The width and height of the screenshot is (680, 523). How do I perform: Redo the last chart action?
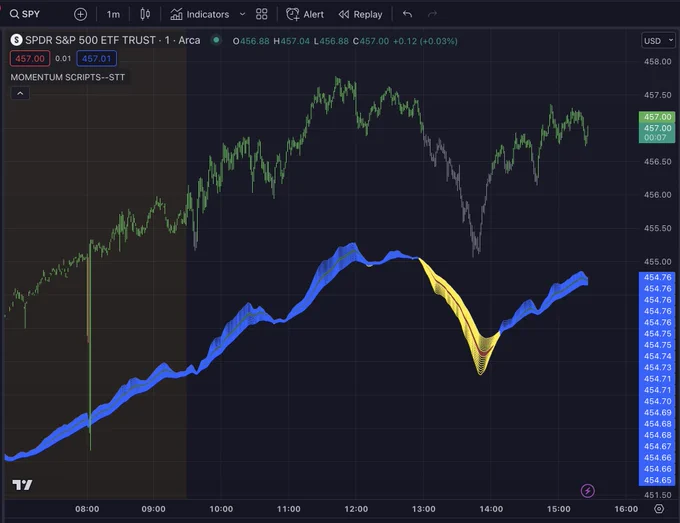click(432, 14)
